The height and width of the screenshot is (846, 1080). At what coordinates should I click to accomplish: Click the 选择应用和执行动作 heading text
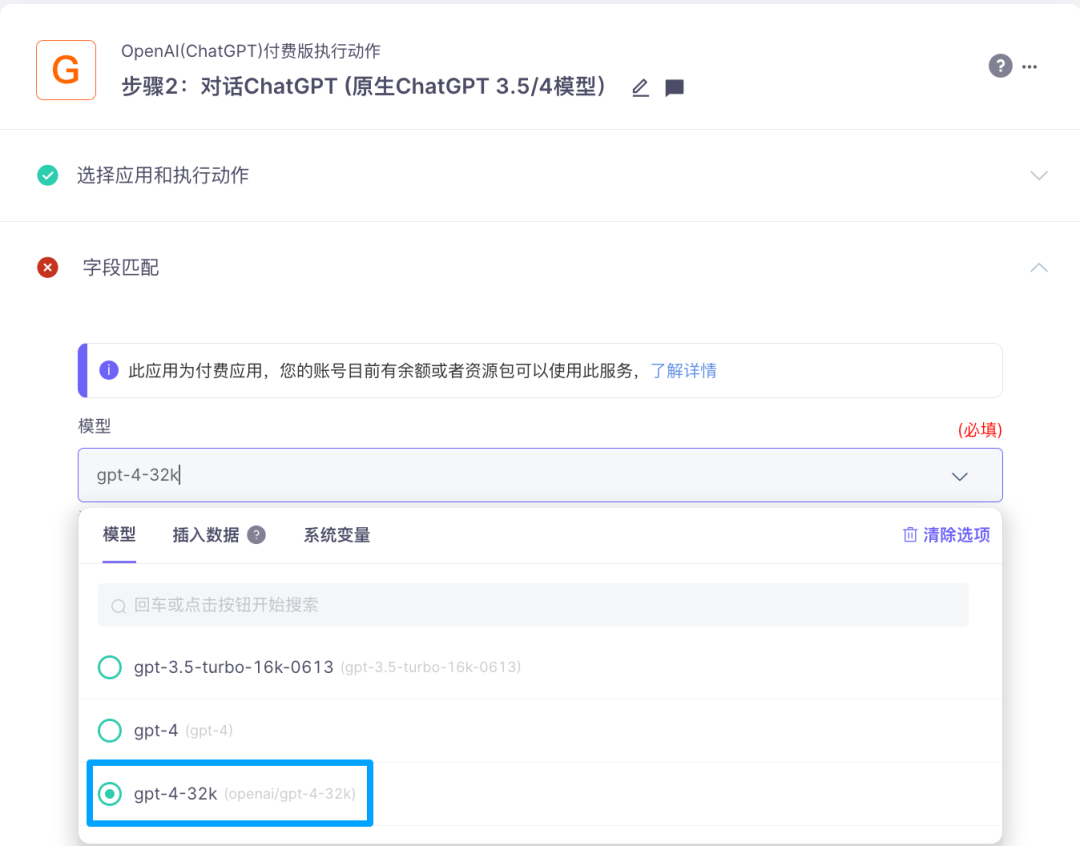[x=163, y=175]
